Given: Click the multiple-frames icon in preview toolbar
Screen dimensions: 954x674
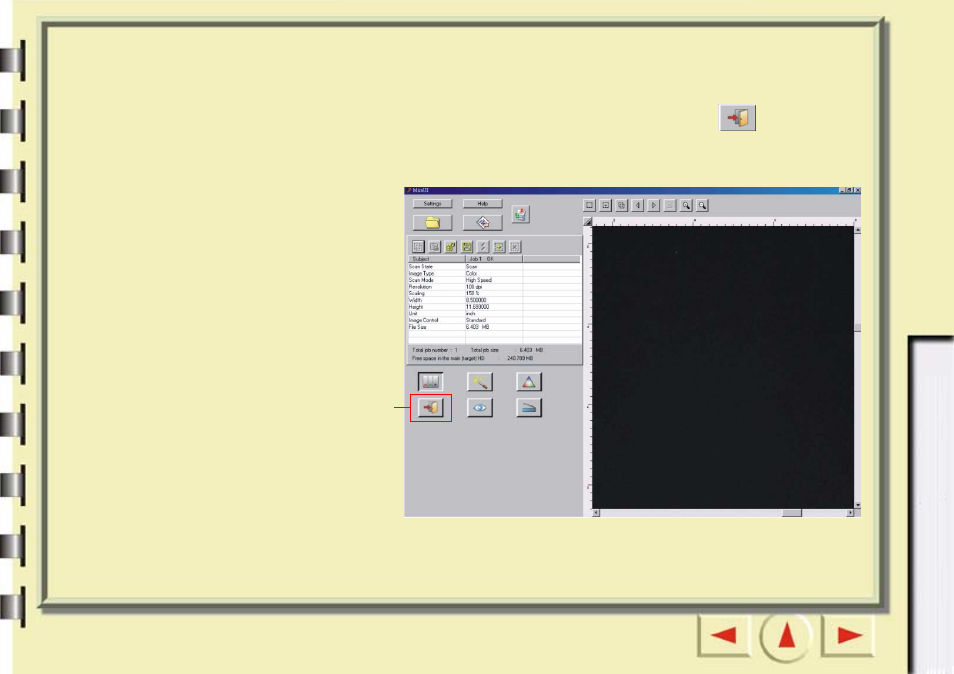Looking at the screenshot, I should click(x=621, y=206).
